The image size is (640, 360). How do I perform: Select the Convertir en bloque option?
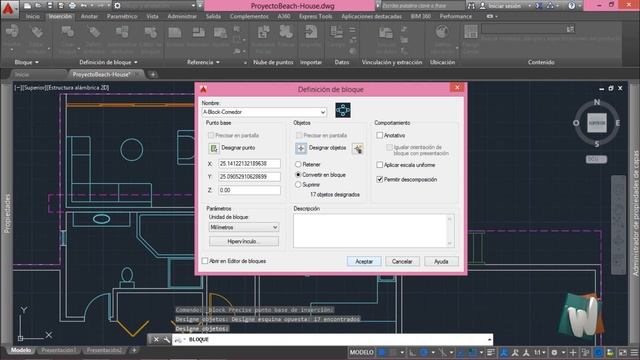pos(298,174)
